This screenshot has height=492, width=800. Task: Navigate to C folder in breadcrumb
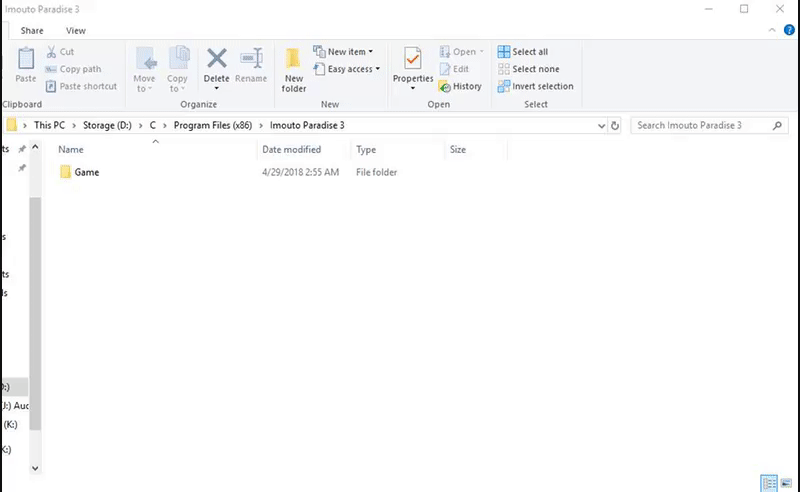click(153, 125)
